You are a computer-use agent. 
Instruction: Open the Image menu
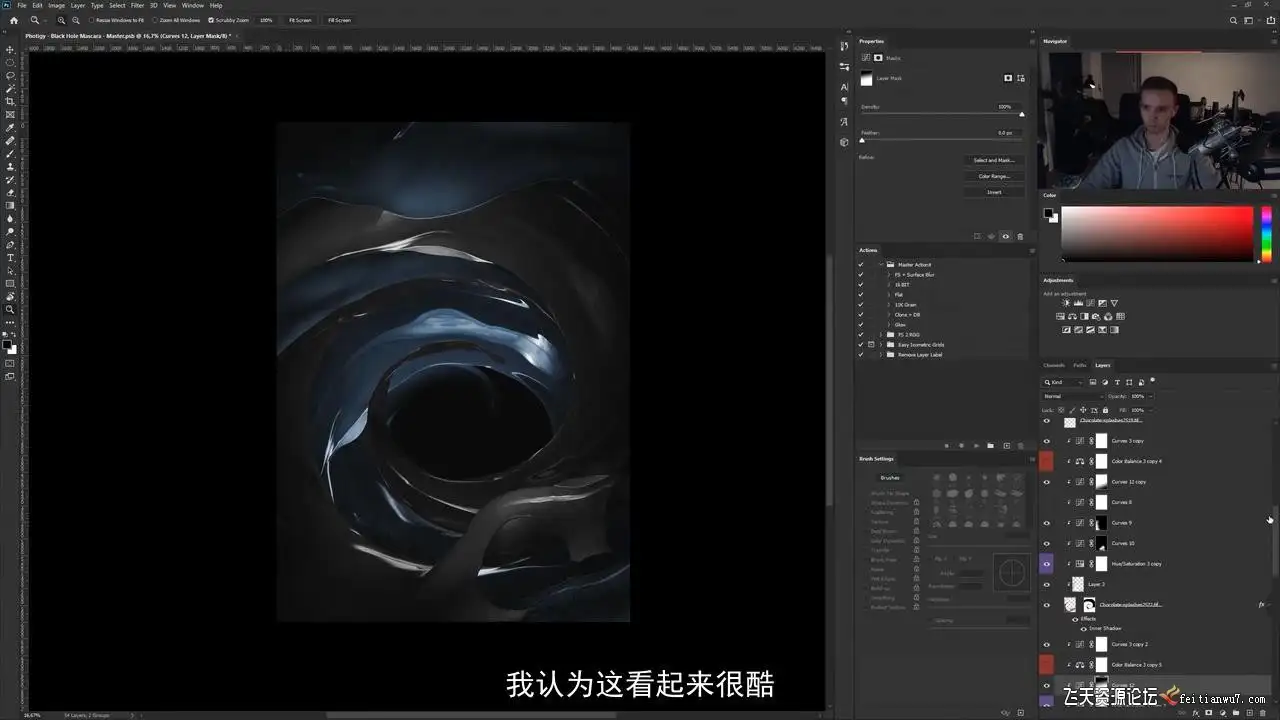point(56,5)
